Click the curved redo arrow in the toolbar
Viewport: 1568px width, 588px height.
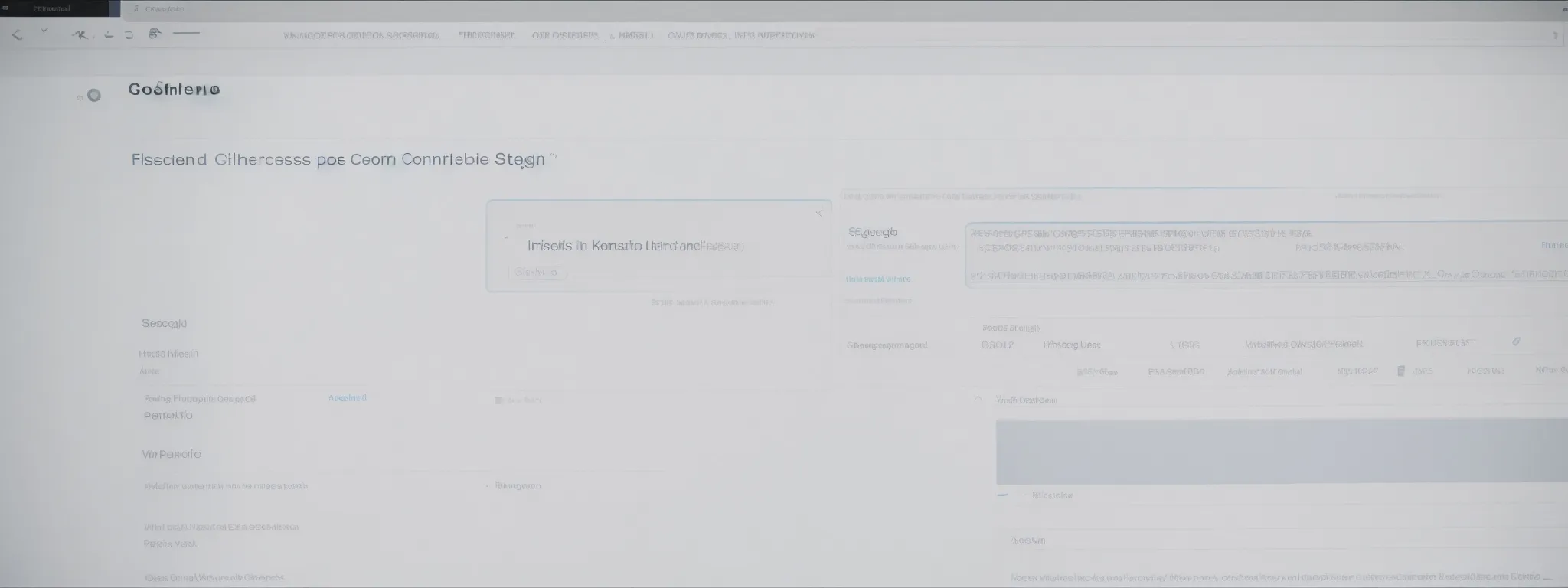pyautogui.click(x=129, y=35)
